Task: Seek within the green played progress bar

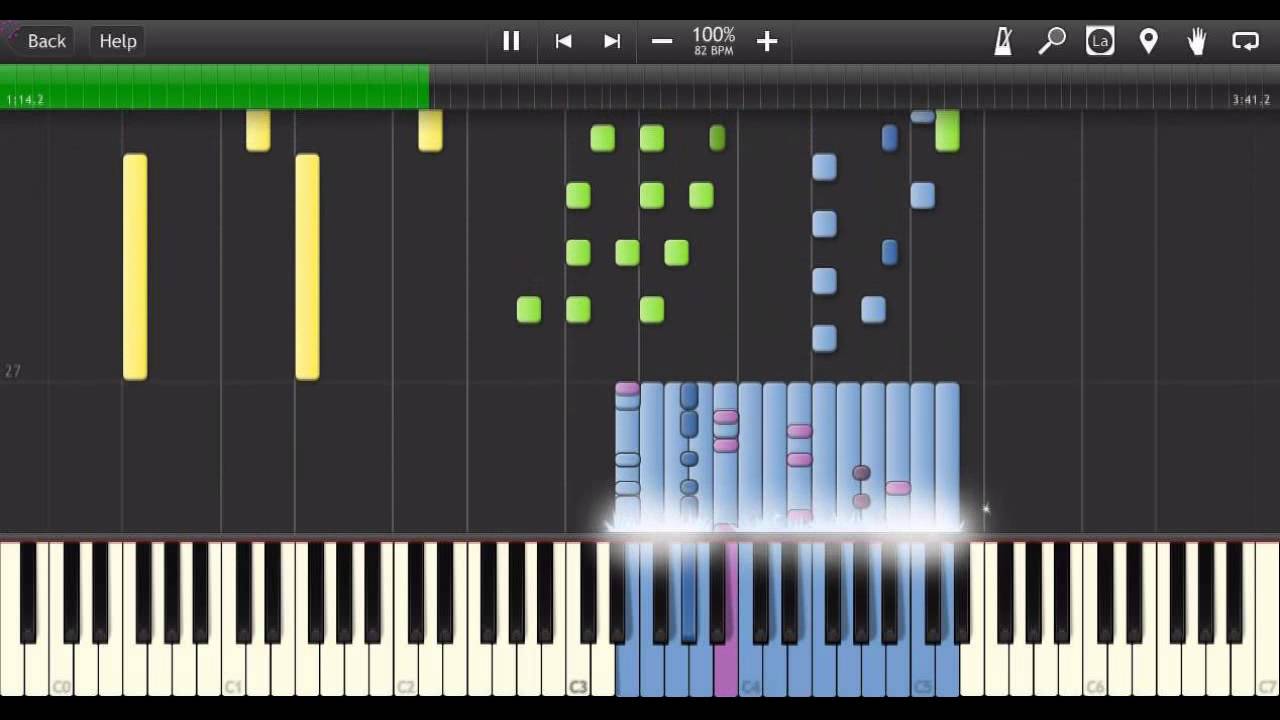Action: pyautogui.click(x=215, y=86)
